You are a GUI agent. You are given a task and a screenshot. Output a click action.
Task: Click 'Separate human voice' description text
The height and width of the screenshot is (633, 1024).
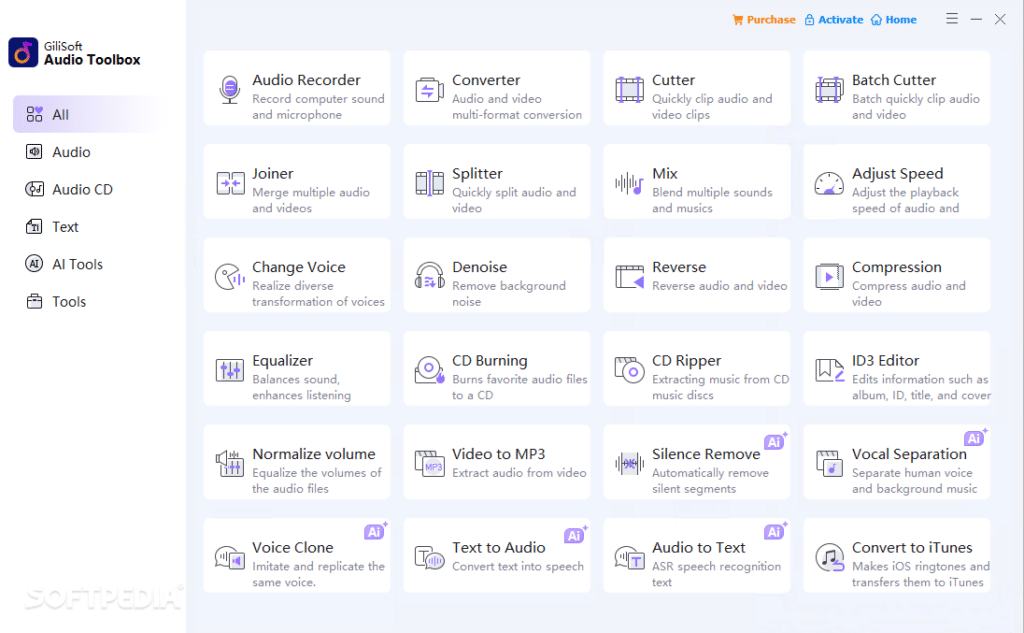[x=912, y=473]
